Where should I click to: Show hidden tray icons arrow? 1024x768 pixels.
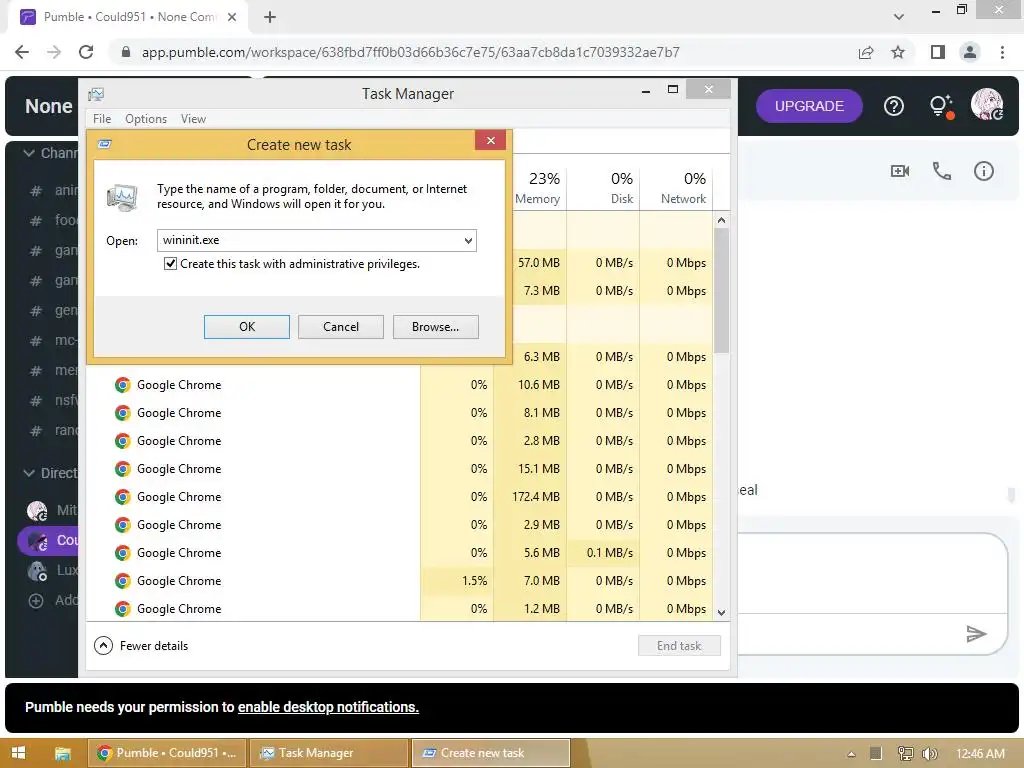(x=851, y=754)
